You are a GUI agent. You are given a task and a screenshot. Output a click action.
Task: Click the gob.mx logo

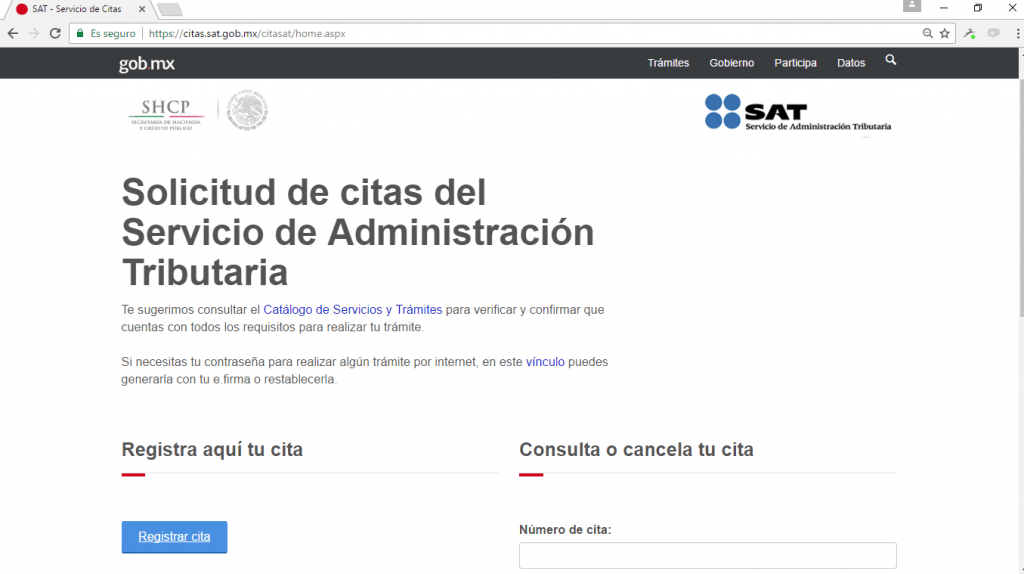146,63
